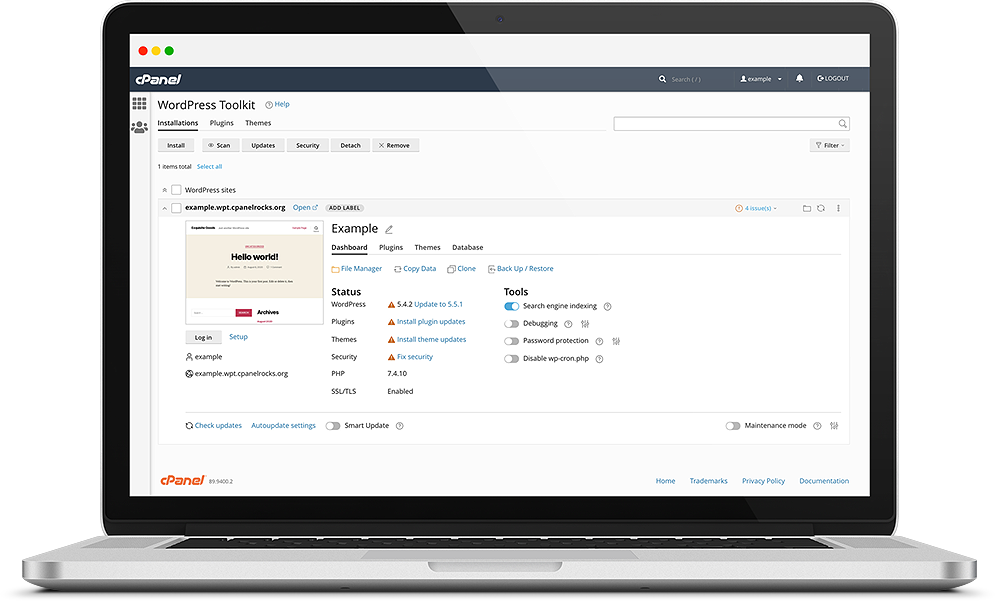The image size is (995, 601).
Task: Check the example.wpt.cpanelrocks.org checkbox
Action: [x=176, y=208]
